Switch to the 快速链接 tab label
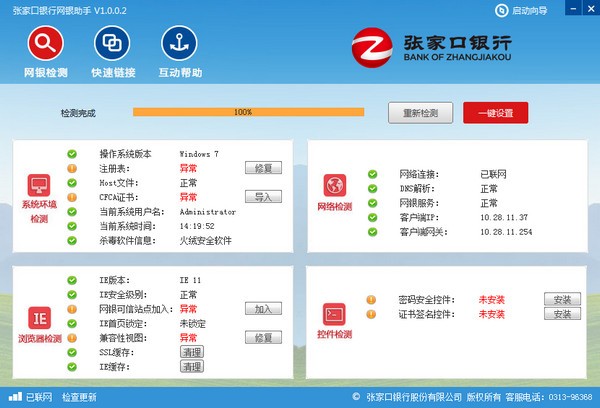Viewport: 600px width, 408px height. point(113,73)
